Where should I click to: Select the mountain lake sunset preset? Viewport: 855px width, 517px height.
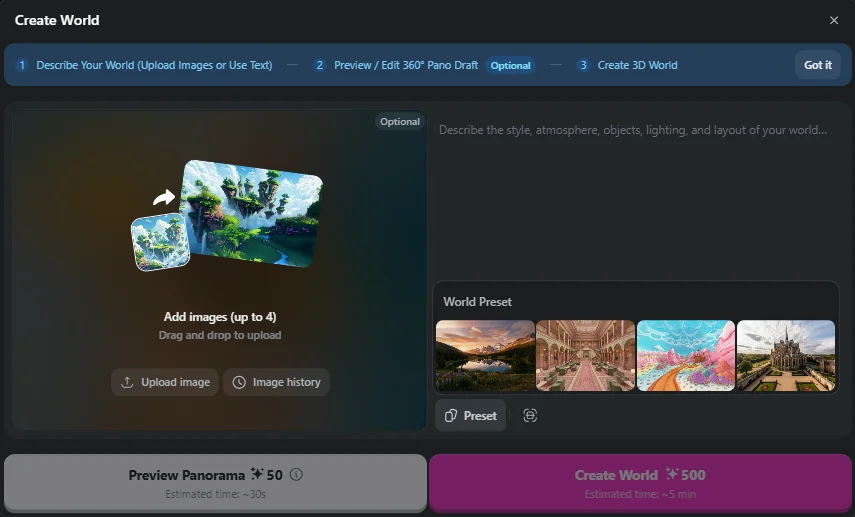click(485, 356)
